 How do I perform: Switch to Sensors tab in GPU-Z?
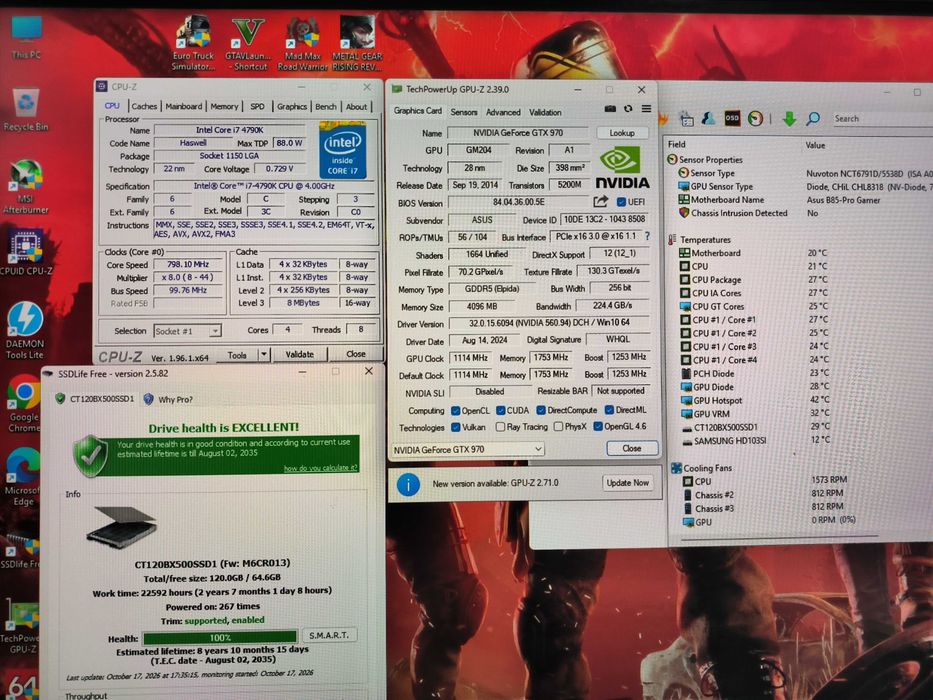[464, 112]
